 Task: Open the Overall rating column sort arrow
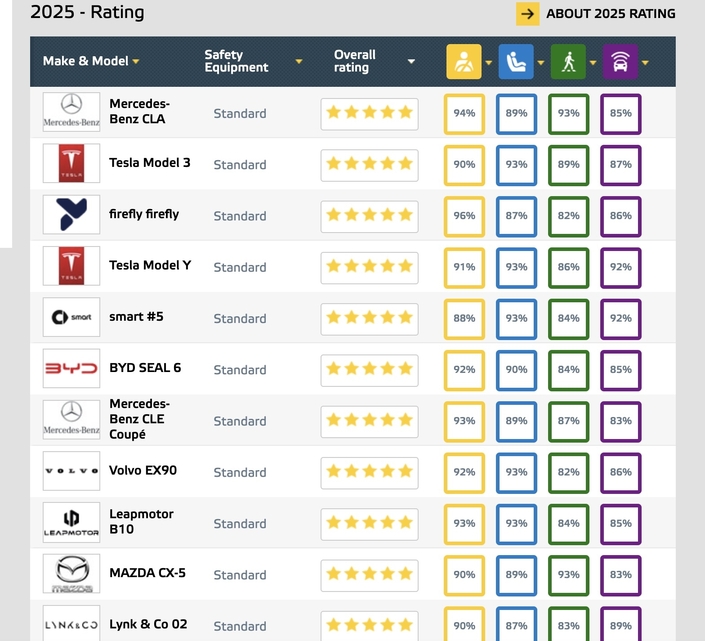coord(411,62)
